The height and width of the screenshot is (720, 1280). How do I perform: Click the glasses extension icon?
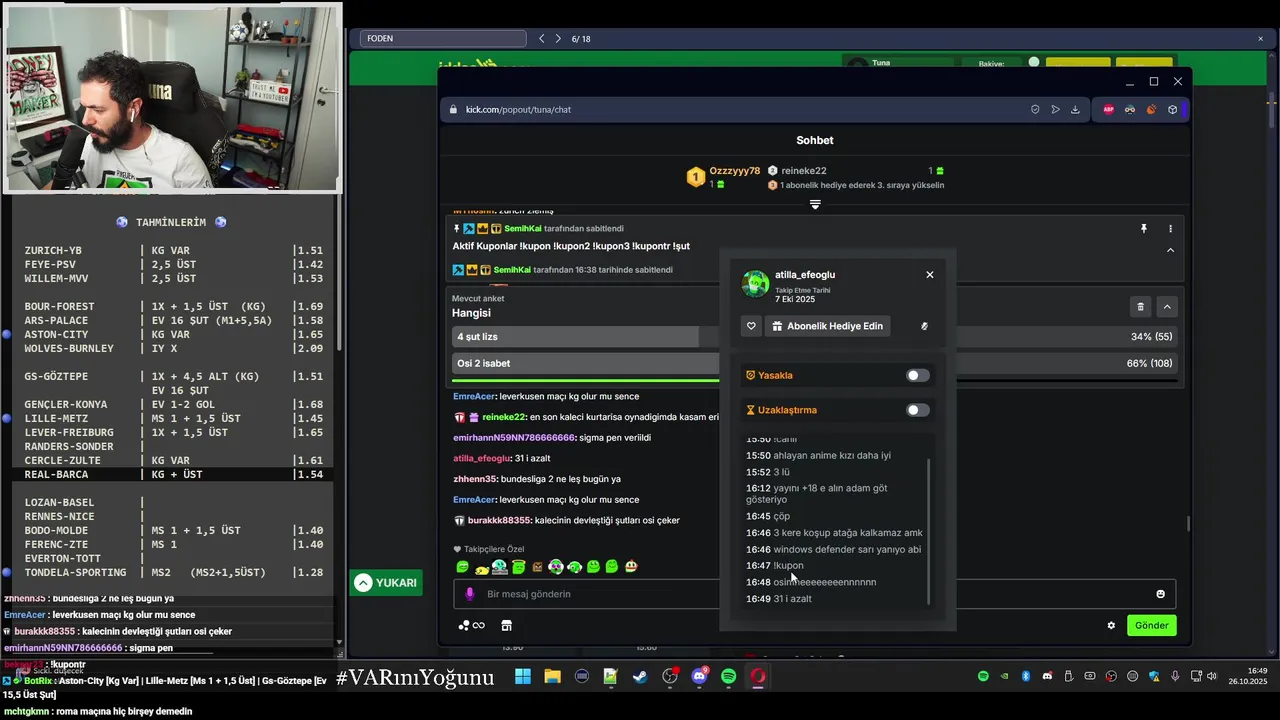click(x=1130, y=109)
